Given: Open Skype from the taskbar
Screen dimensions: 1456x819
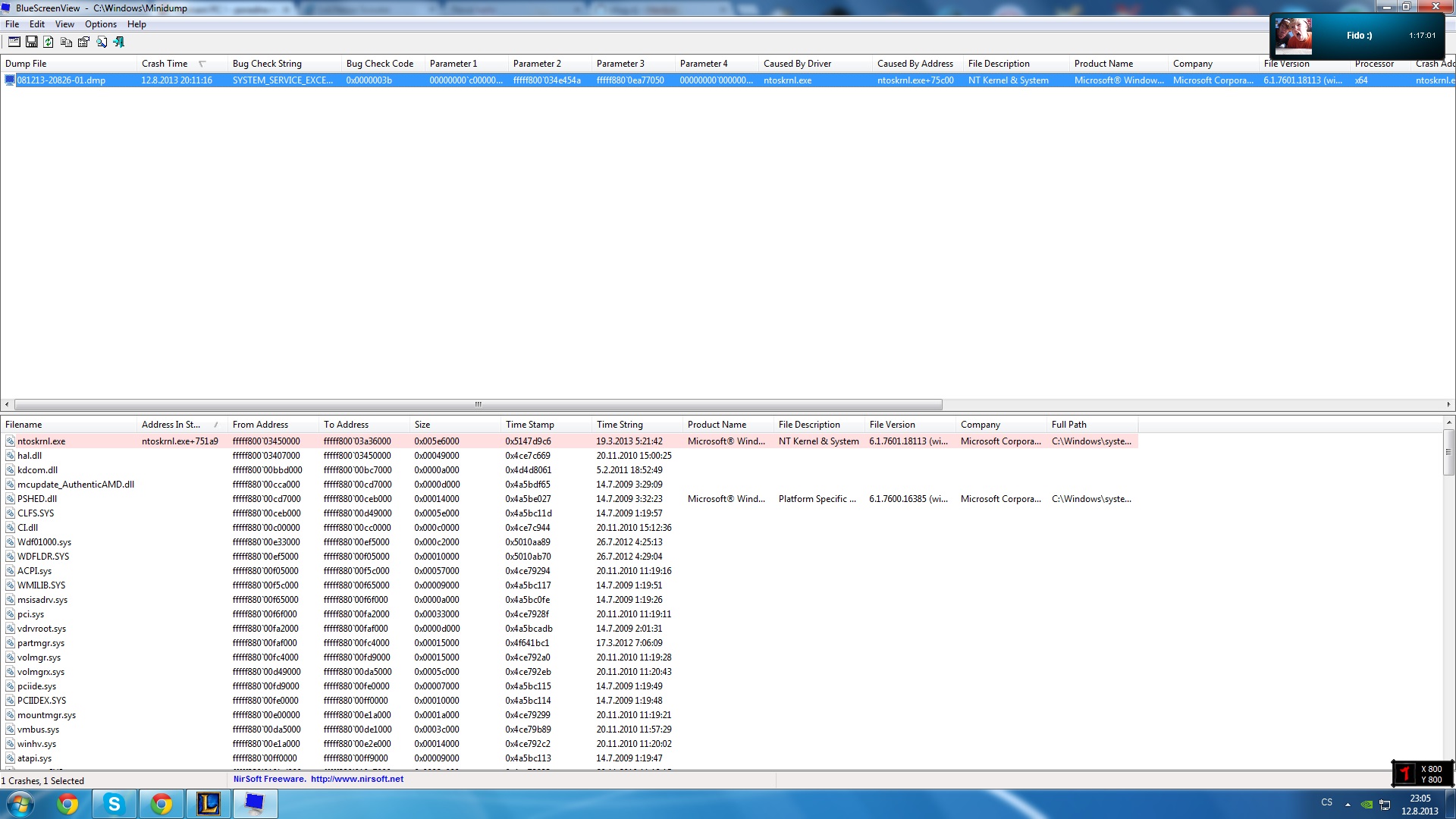Looking at the screenshot, I should [x=115, y=804].
